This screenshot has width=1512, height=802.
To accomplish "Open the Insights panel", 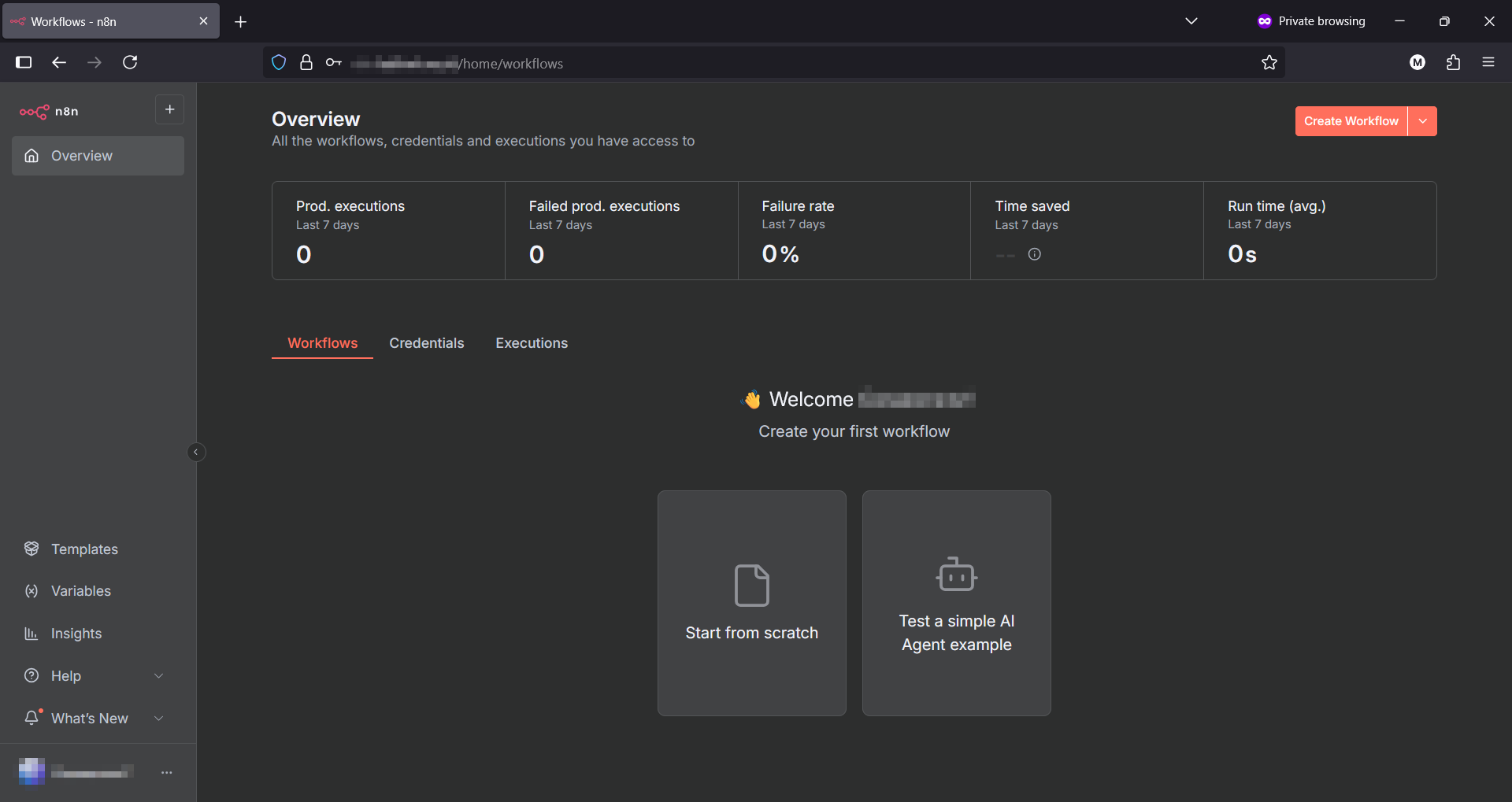I will [x=76, y=634].
